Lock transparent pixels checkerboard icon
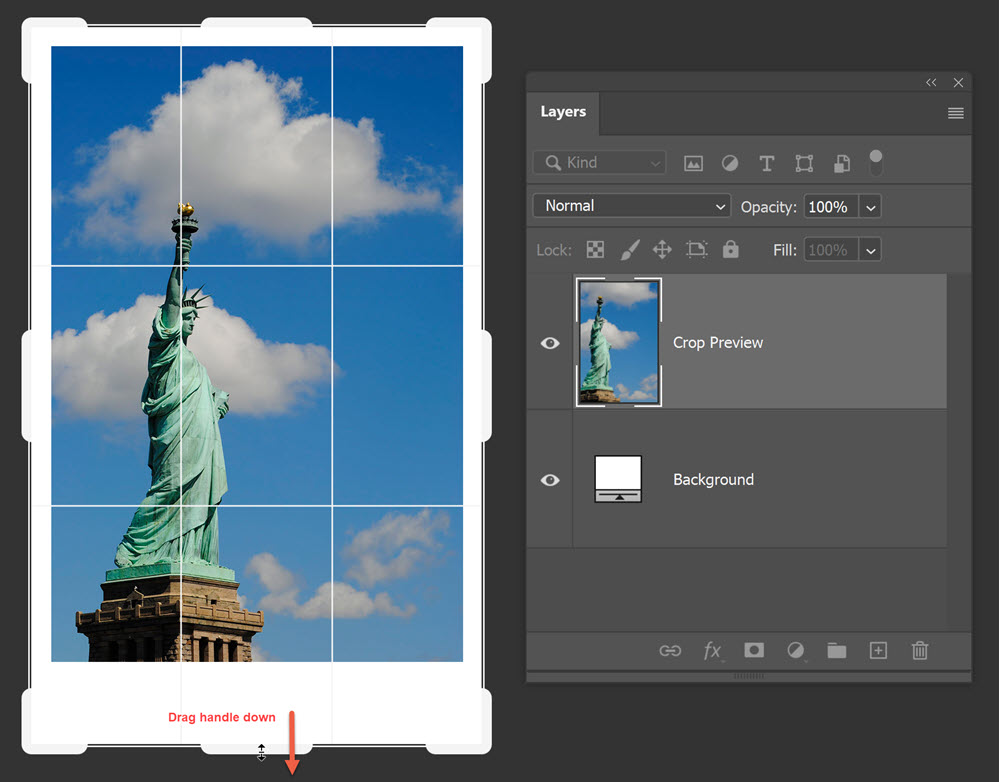The width and height of the screenshot is (1000, 782). pos(595,249)
